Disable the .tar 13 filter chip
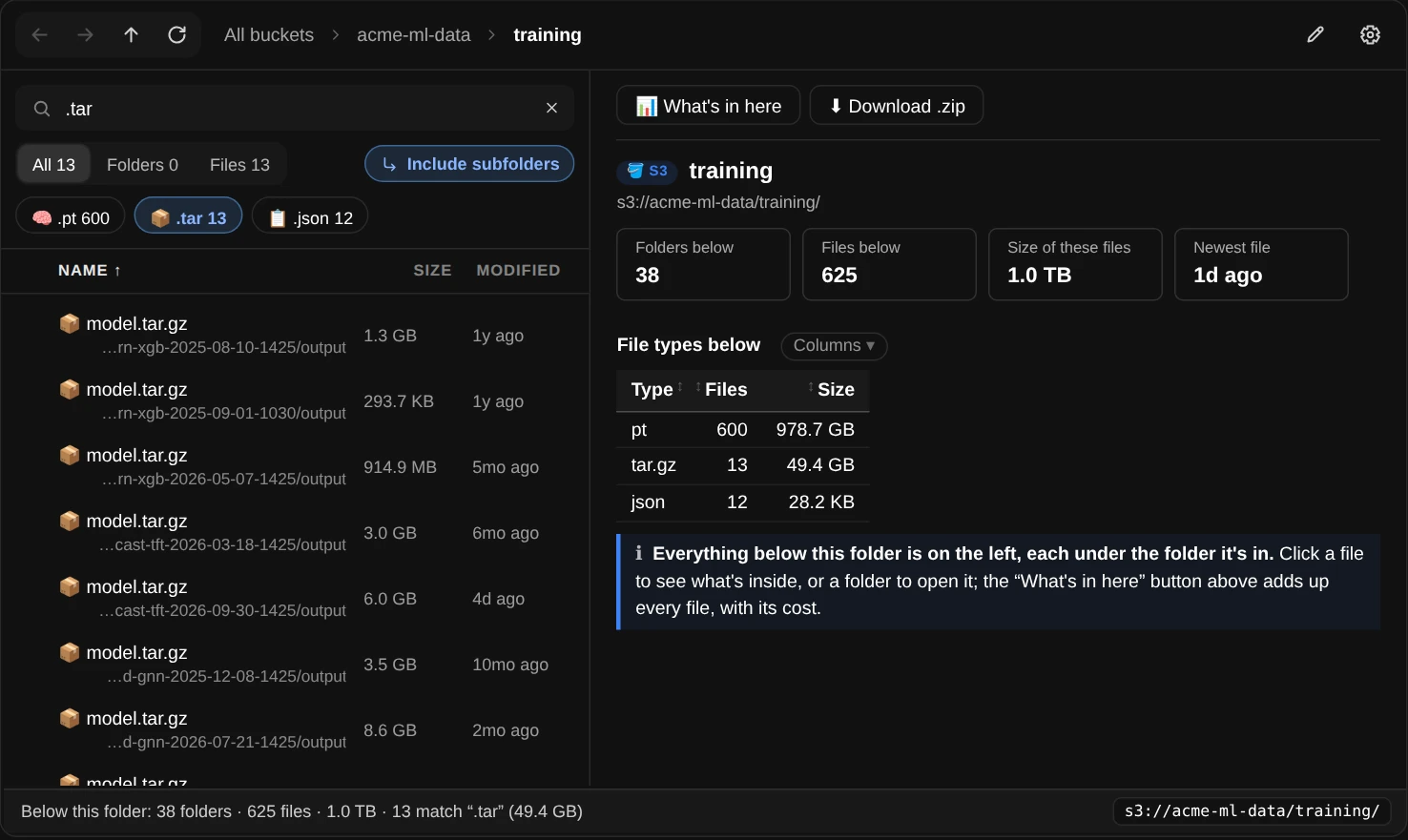 pos(188,216)
